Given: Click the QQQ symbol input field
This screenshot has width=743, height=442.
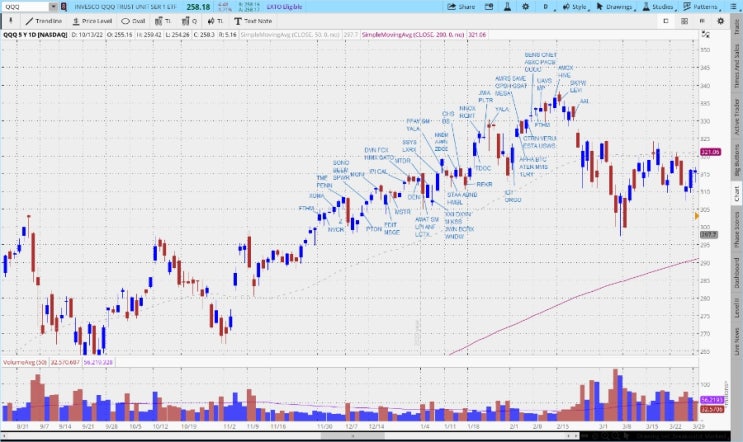Looking at the screenshot, I should click(x=25, y=7).
